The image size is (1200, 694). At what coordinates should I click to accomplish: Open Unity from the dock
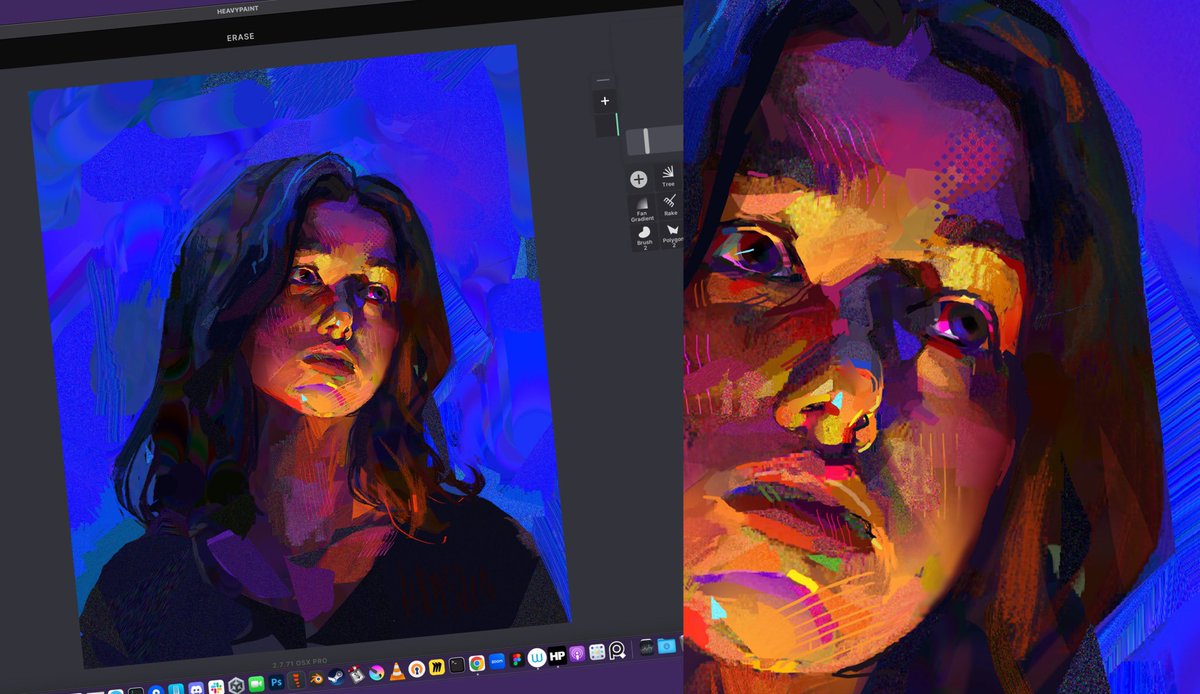pos(236,686)
